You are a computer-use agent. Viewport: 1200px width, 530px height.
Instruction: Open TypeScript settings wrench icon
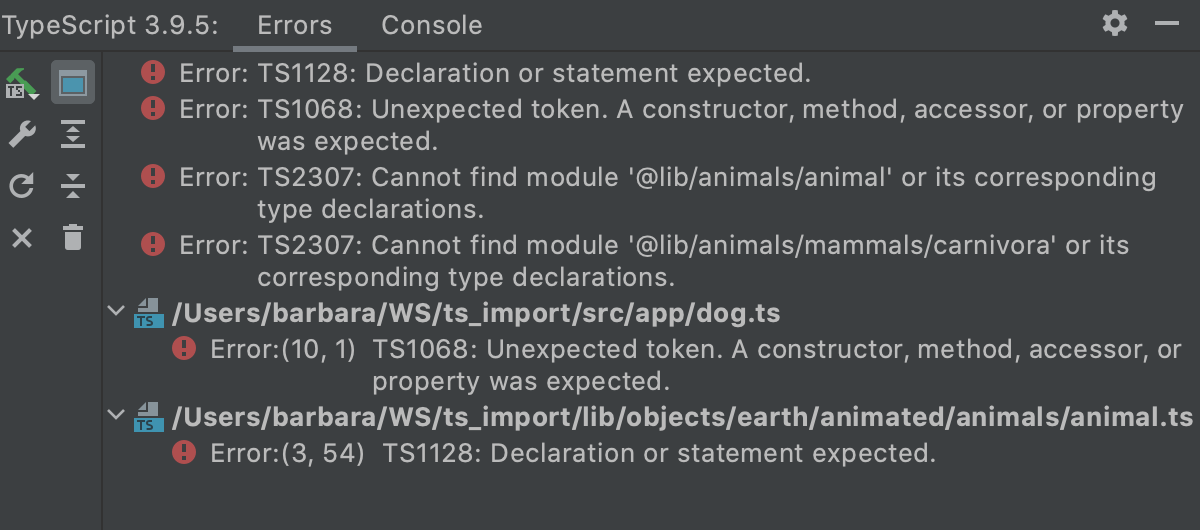(x=21, y=135)
